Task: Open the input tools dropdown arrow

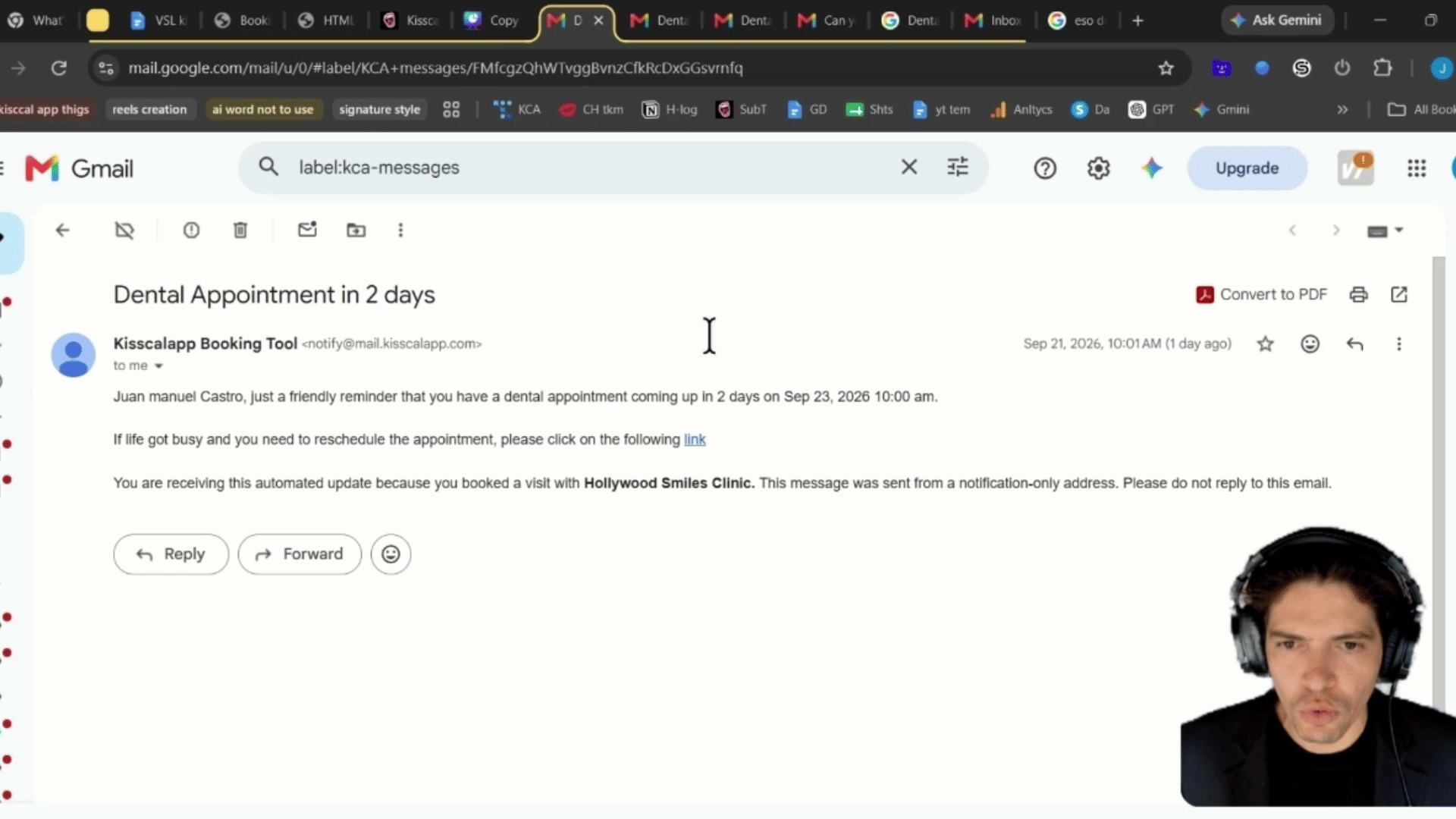Action: click(x=1399, y=230)
